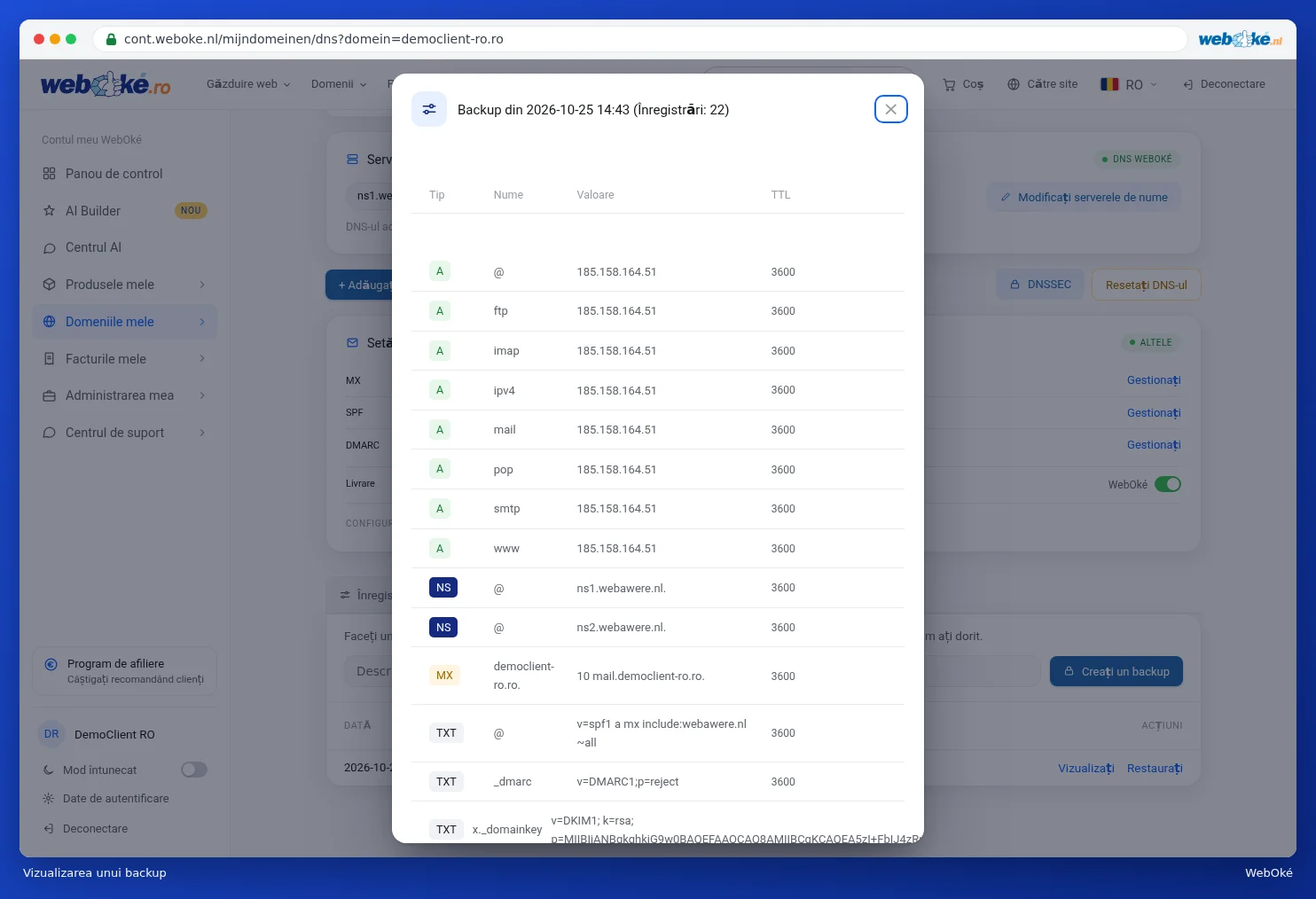
Task: Open Către site link in top bar
Action: tap(1043, 84)
